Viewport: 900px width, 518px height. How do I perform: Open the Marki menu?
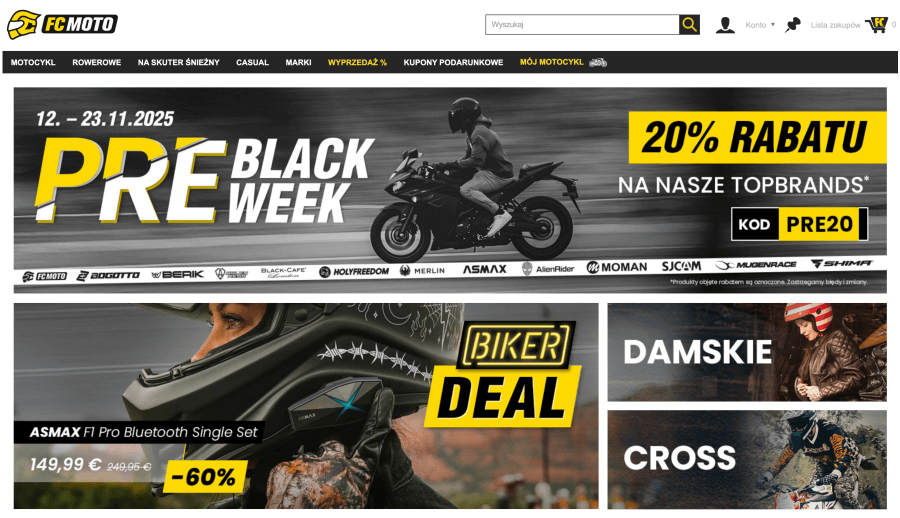click(x=298, y=62)
